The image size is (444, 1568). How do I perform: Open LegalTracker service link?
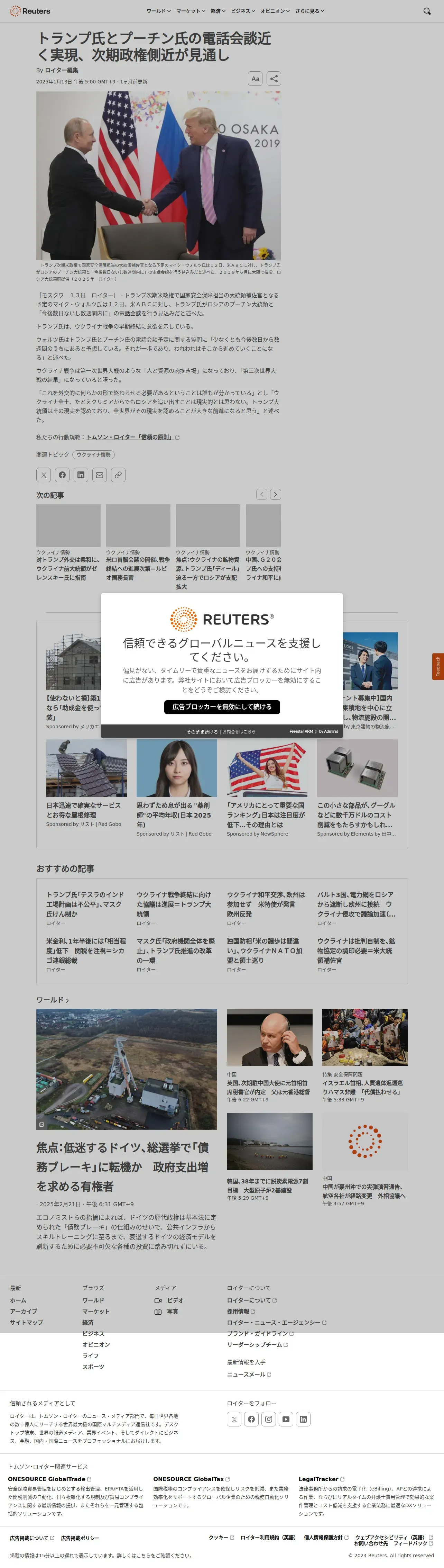321,1479
